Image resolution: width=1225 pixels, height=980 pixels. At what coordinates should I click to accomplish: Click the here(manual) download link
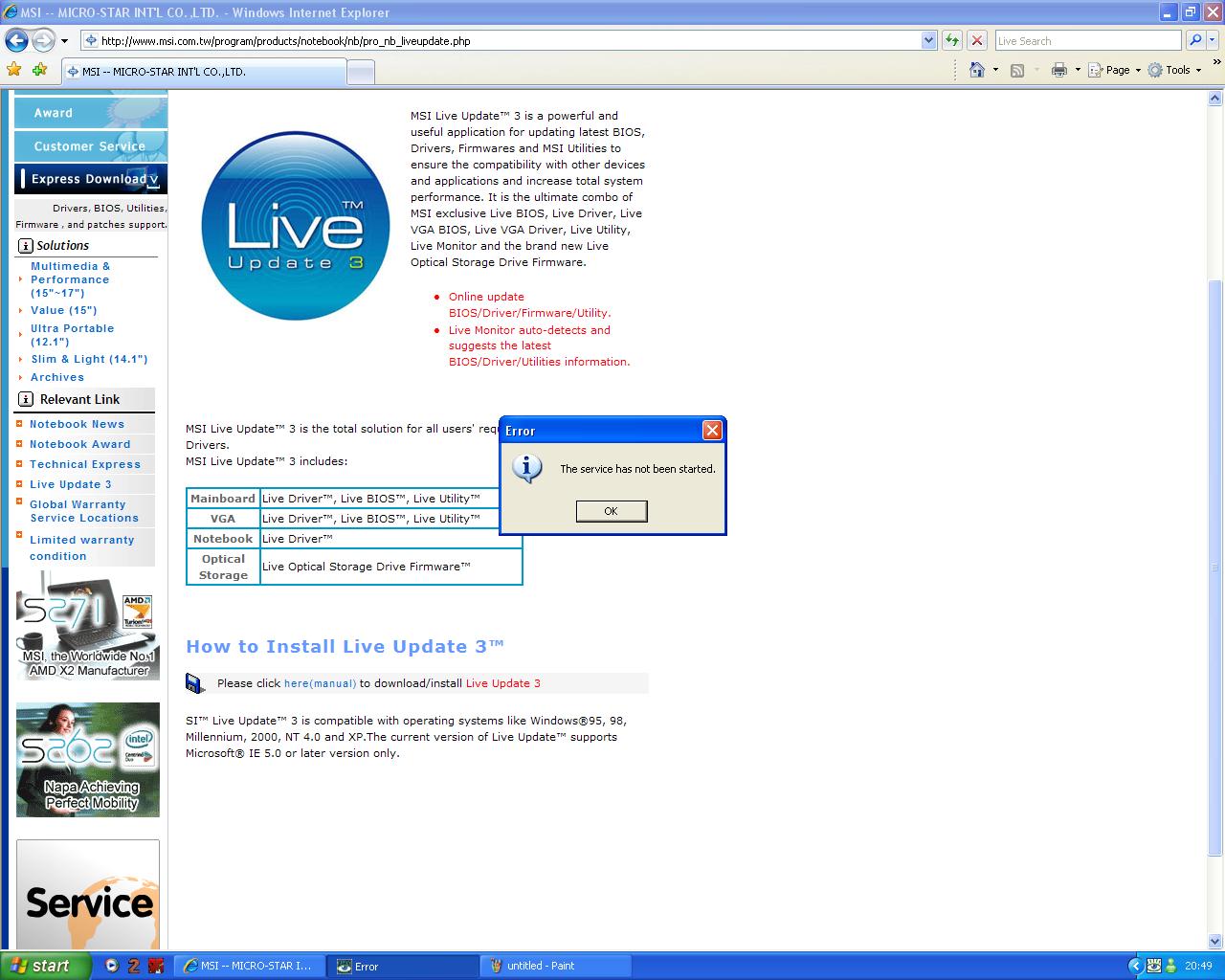pyautogui.click(x=320, y=683)
